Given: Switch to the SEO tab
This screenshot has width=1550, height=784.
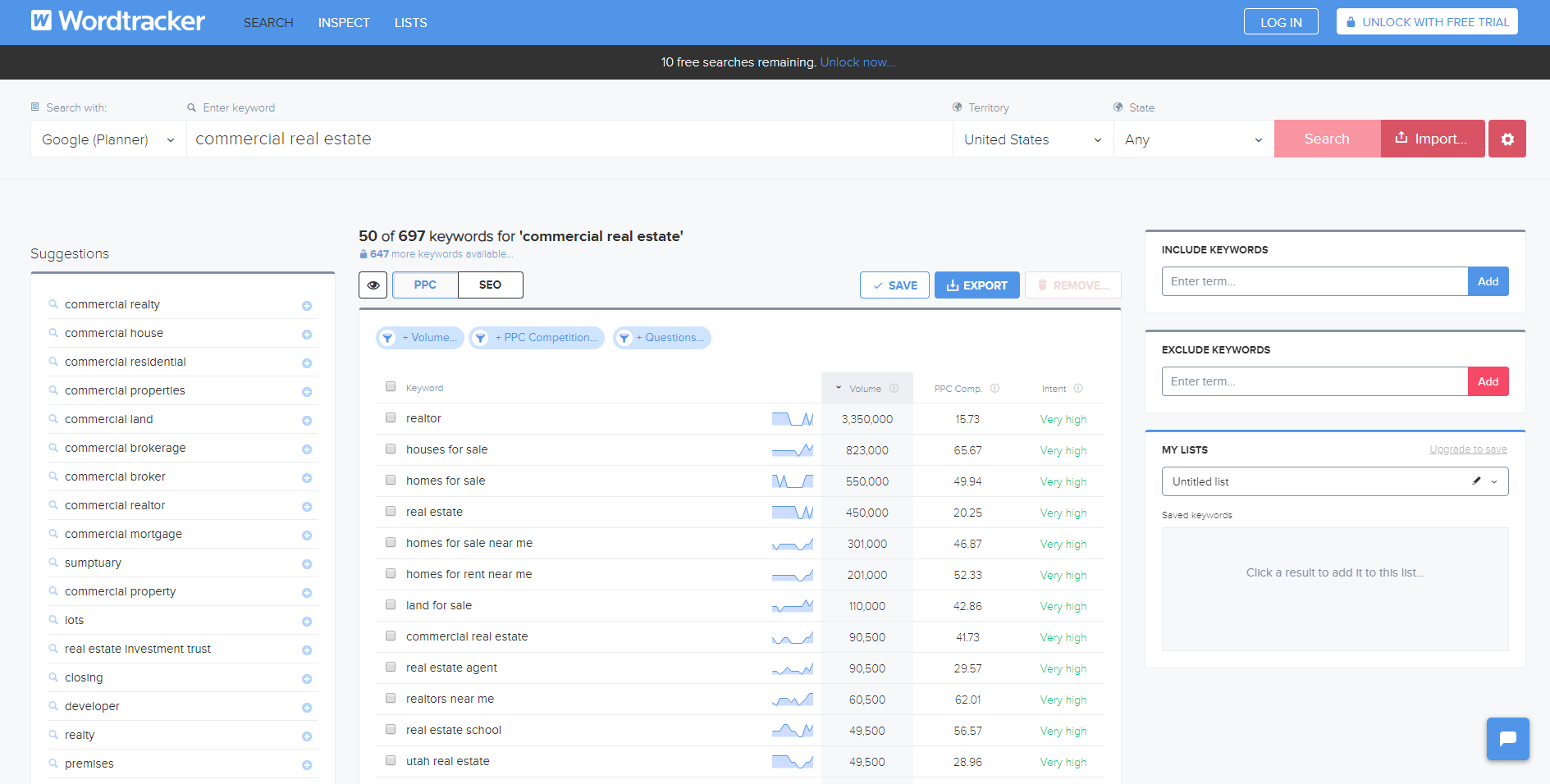Looking at the screenshot, I should 490,285.
